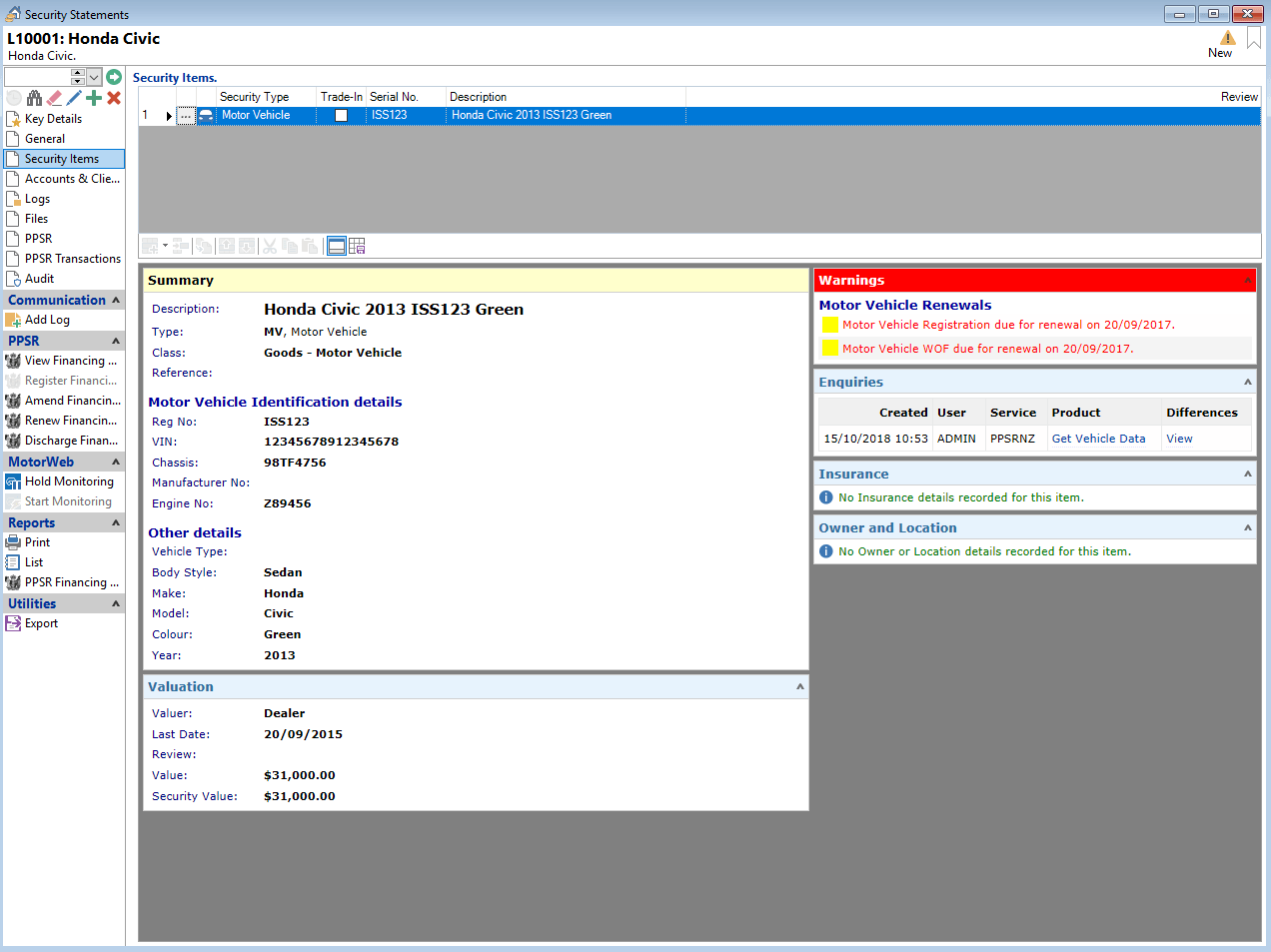Collapse the MotorWeb section

pos(116,462)
